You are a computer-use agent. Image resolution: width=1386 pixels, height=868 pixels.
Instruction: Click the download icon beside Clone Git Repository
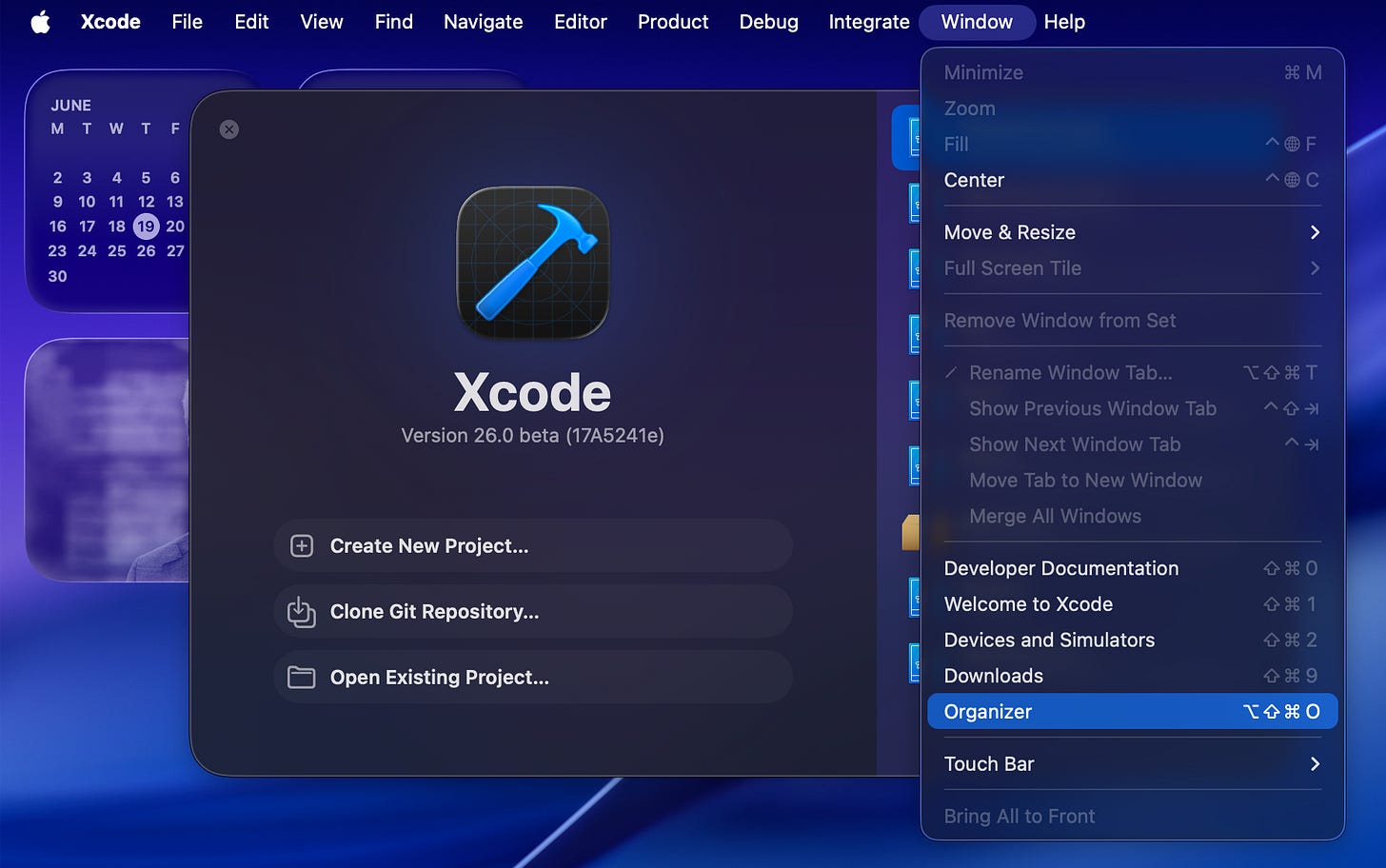click(302, 612)
